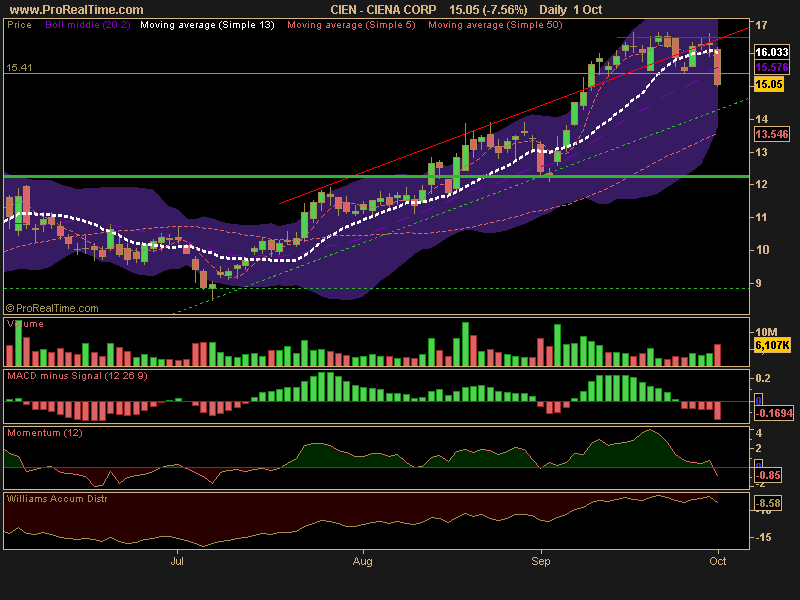The image size is (800, 600).
Task: Click the 17 price axis label
Action: [x=761, y=24]
